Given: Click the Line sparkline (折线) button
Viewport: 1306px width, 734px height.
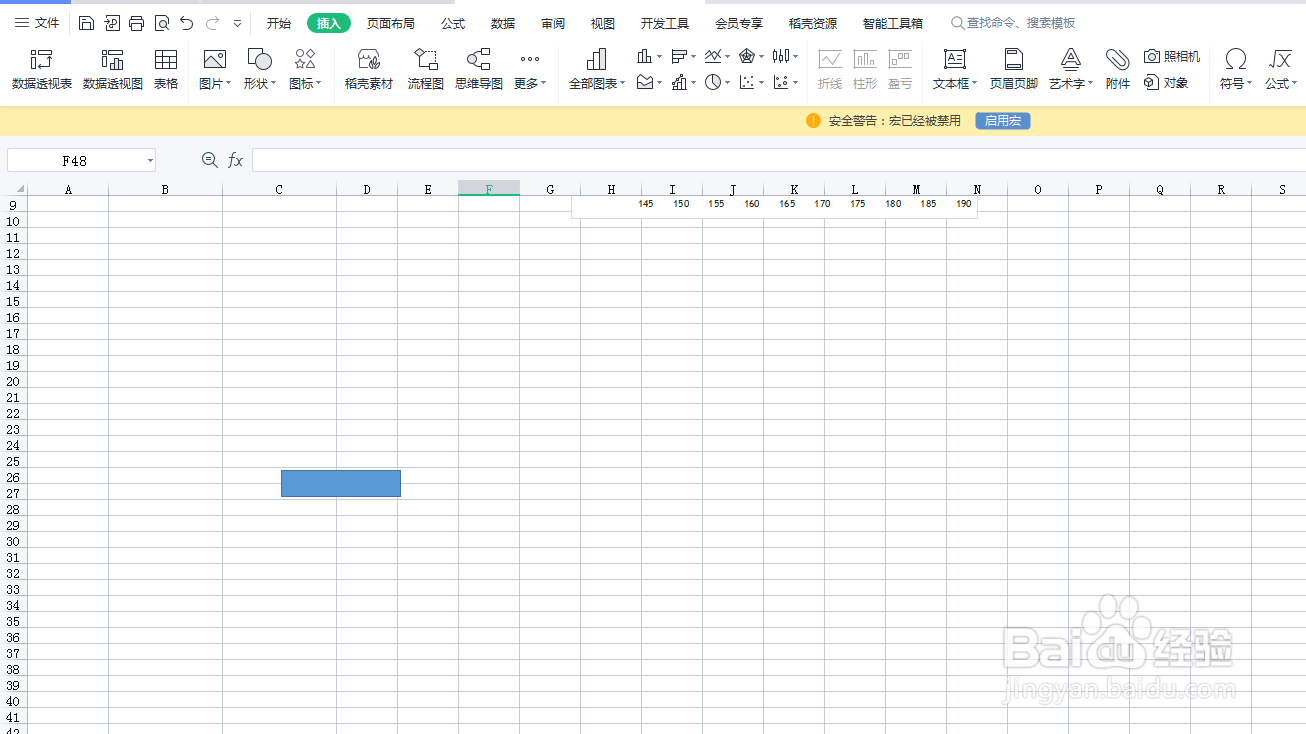Looking at the screenshot, I should point(830,70).
